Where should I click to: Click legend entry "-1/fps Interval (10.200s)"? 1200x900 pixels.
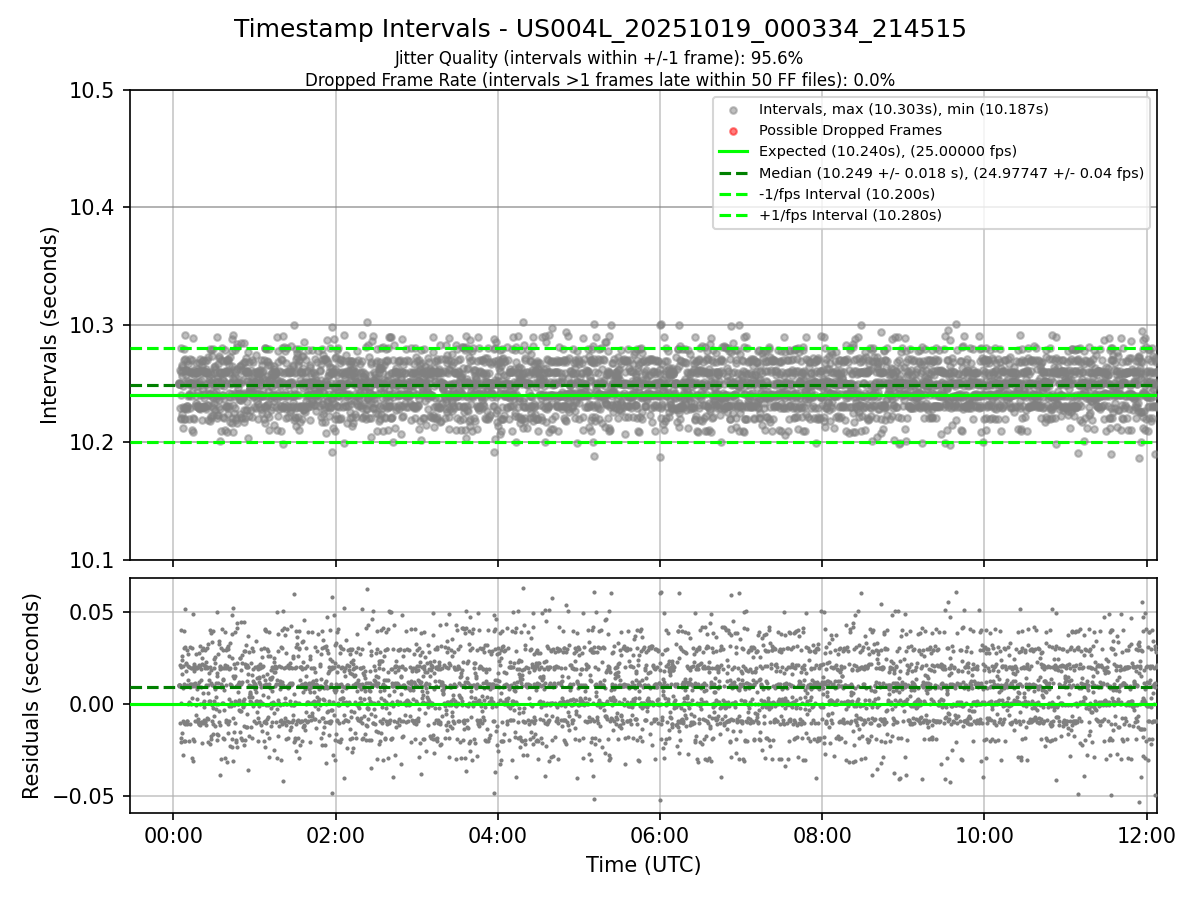pos(847,194)
